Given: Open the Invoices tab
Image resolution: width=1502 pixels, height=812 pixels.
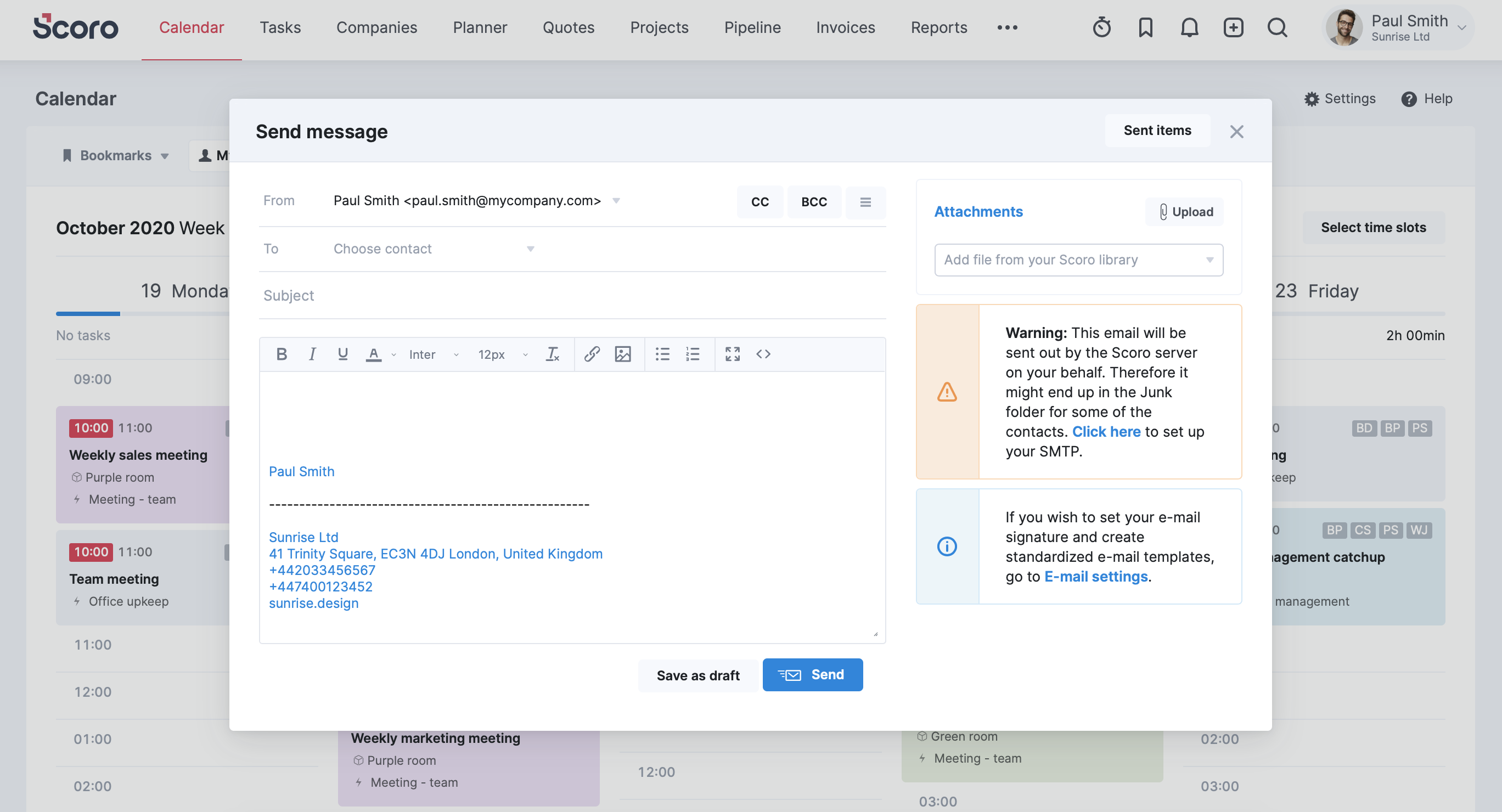Looking at the screenshot, I should [846, 27].
